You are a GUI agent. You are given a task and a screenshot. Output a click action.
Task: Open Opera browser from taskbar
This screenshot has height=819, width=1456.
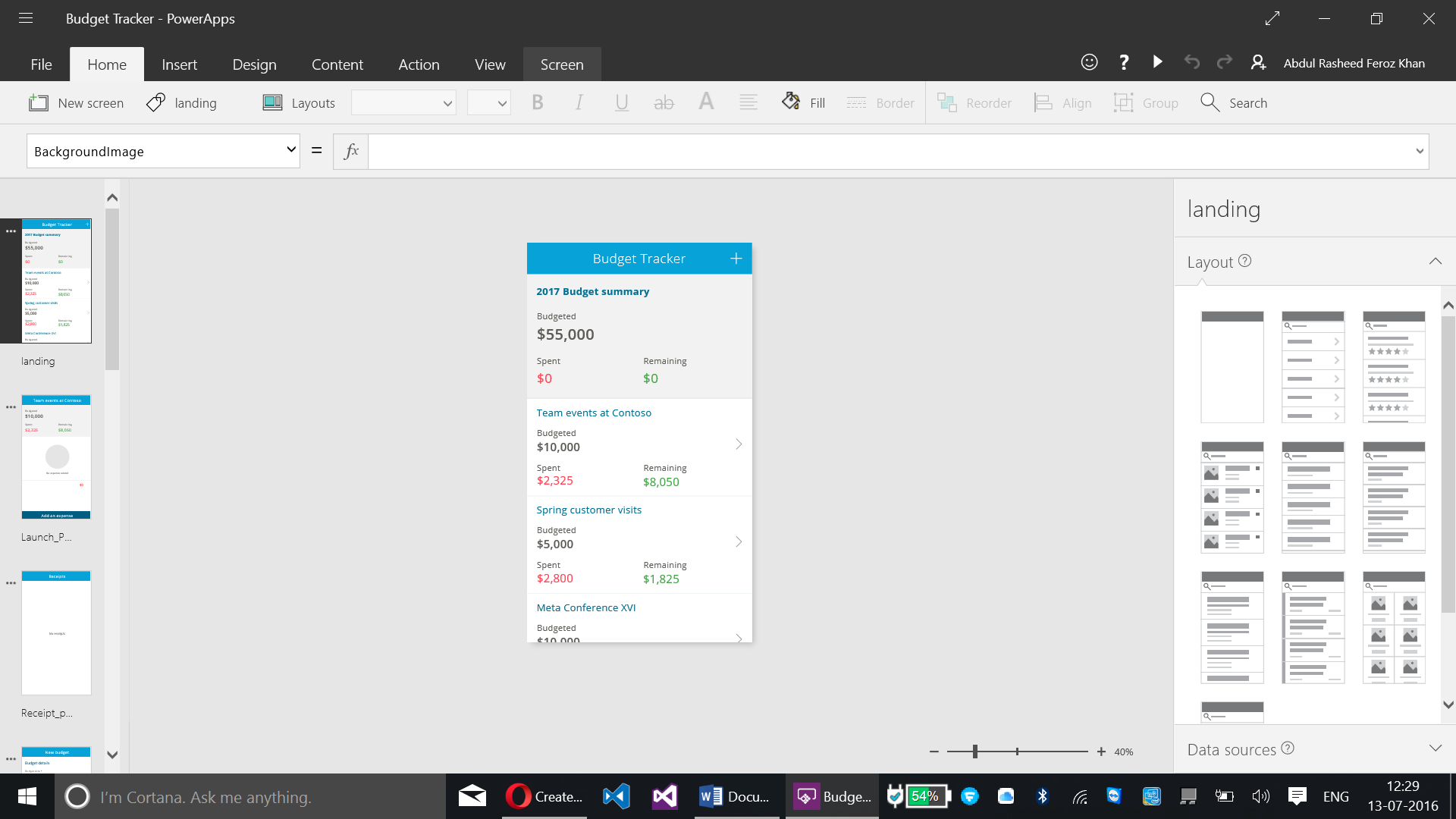(544, 796)
